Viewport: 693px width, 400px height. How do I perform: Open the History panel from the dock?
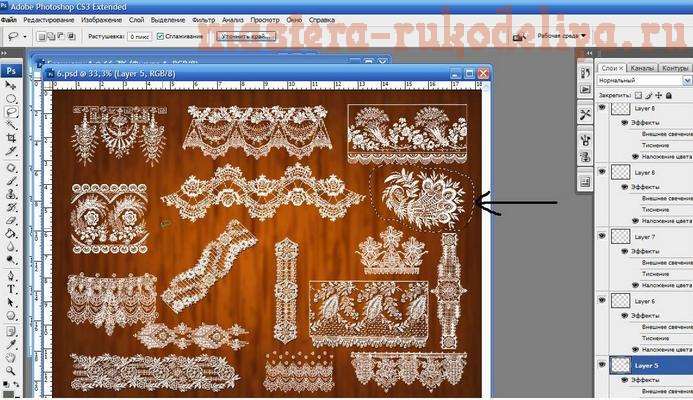click(585, 72)
